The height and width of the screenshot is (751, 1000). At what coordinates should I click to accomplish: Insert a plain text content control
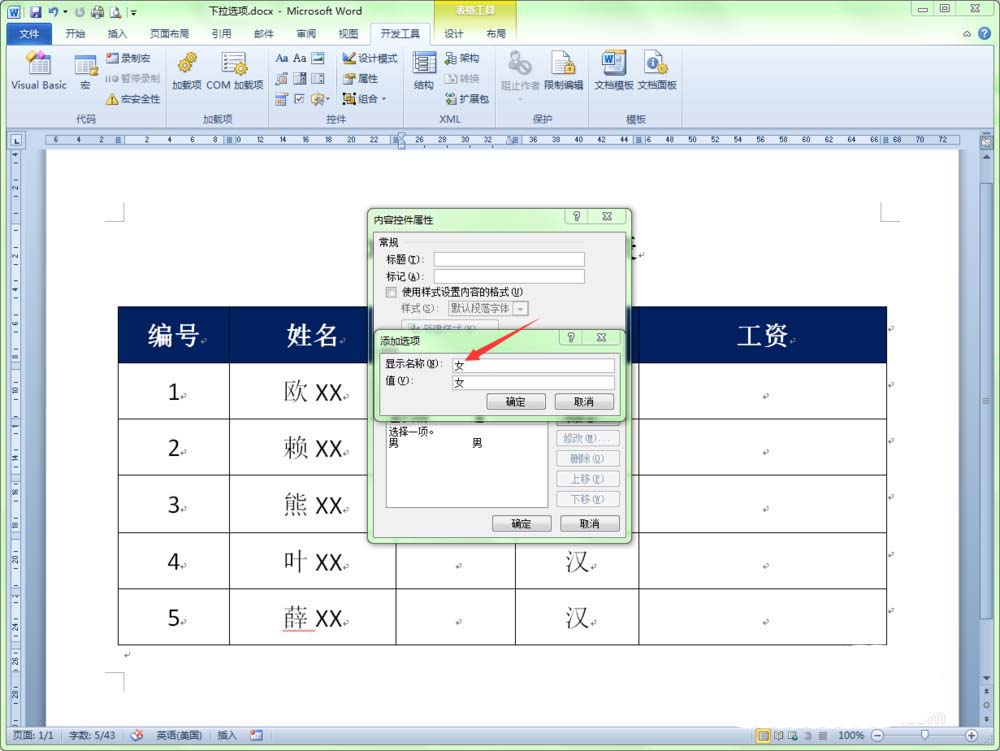coord(300,58)
